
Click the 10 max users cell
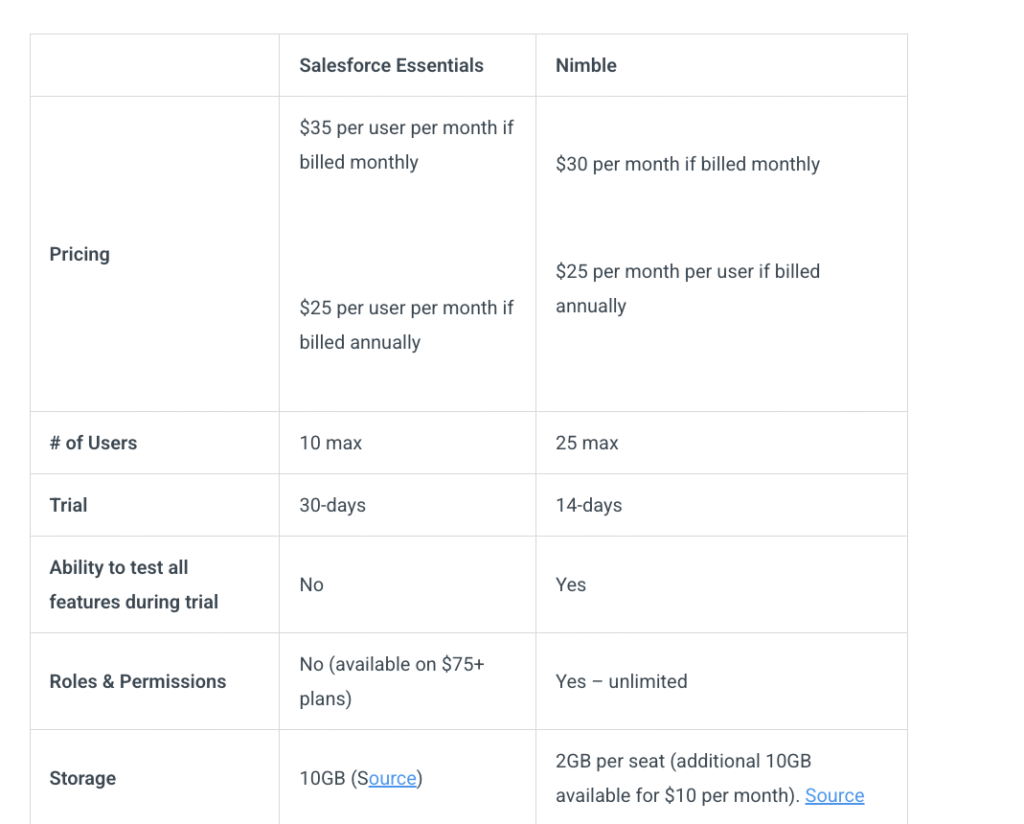pos(330,442)
